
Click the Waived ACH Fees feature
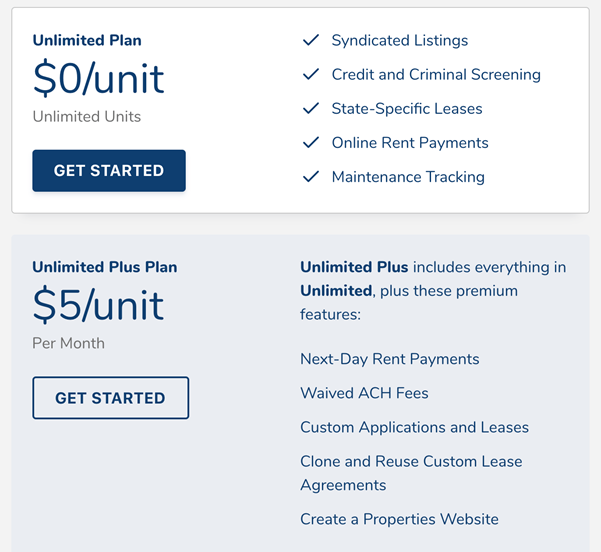pos(364,393)
